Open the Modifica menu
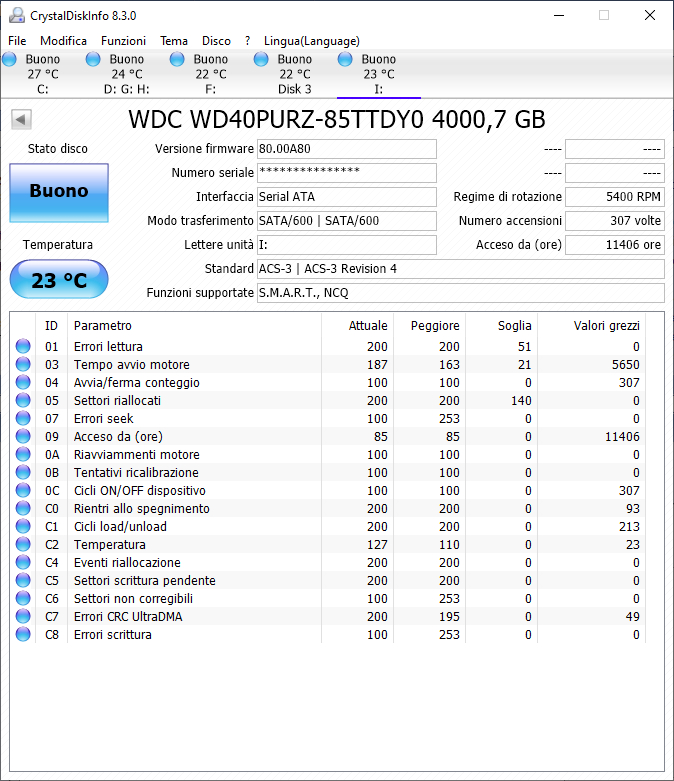The height and width of the screenshot is (781, 674). tap(63, 41)
